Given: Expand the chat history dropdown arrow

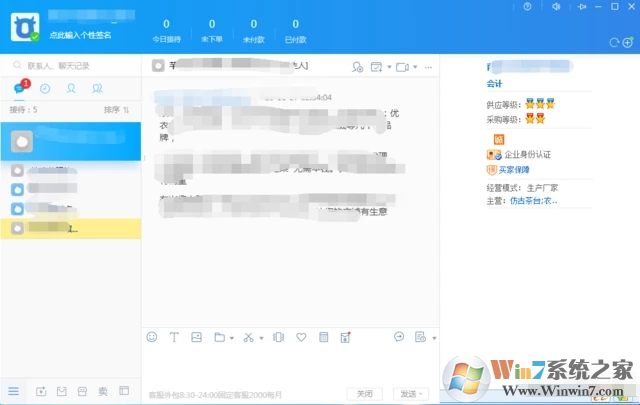Looking at the screenshot, I should pyautogui.click(x=434, y=338).
